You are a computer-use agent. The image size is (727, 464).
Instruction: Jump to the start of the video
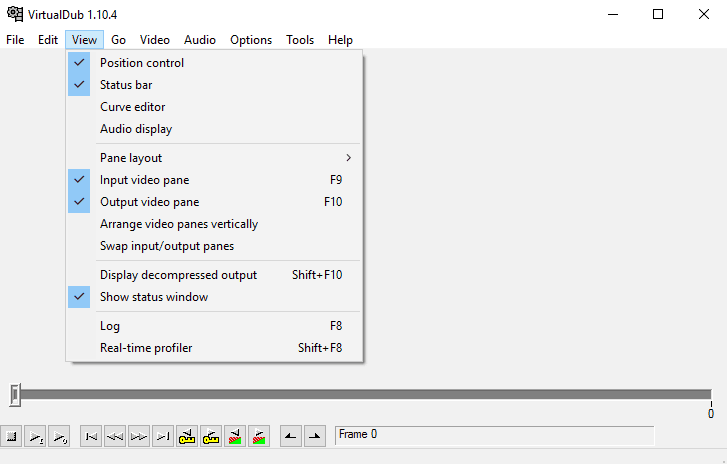(91, 436)
